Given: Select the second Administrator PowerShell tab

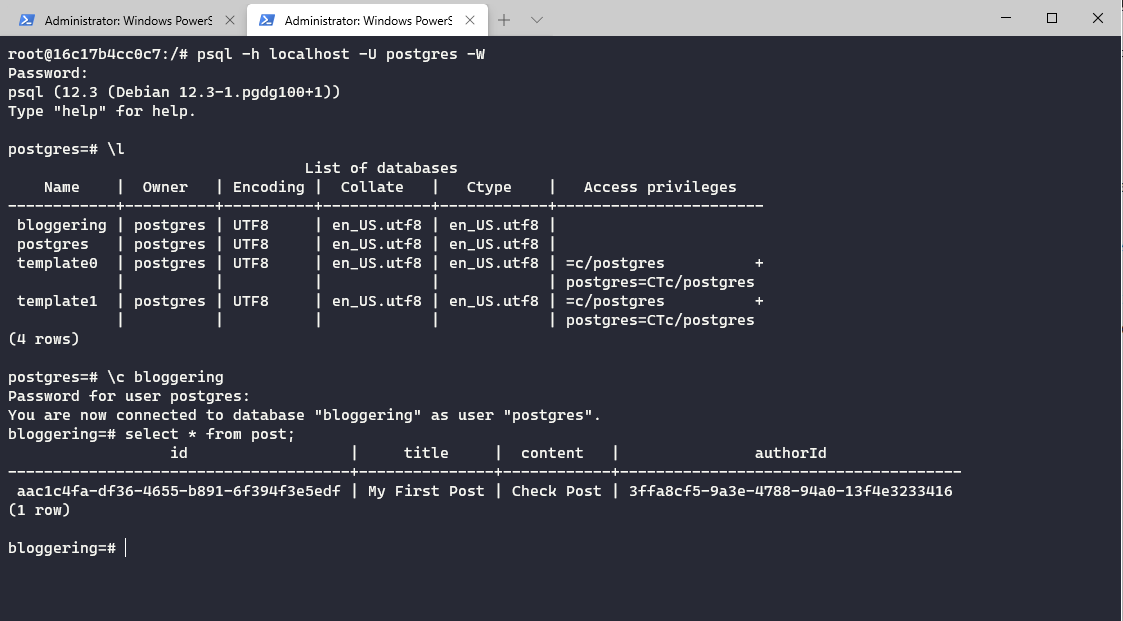Looking at the screenshot, I should [367, 20].
